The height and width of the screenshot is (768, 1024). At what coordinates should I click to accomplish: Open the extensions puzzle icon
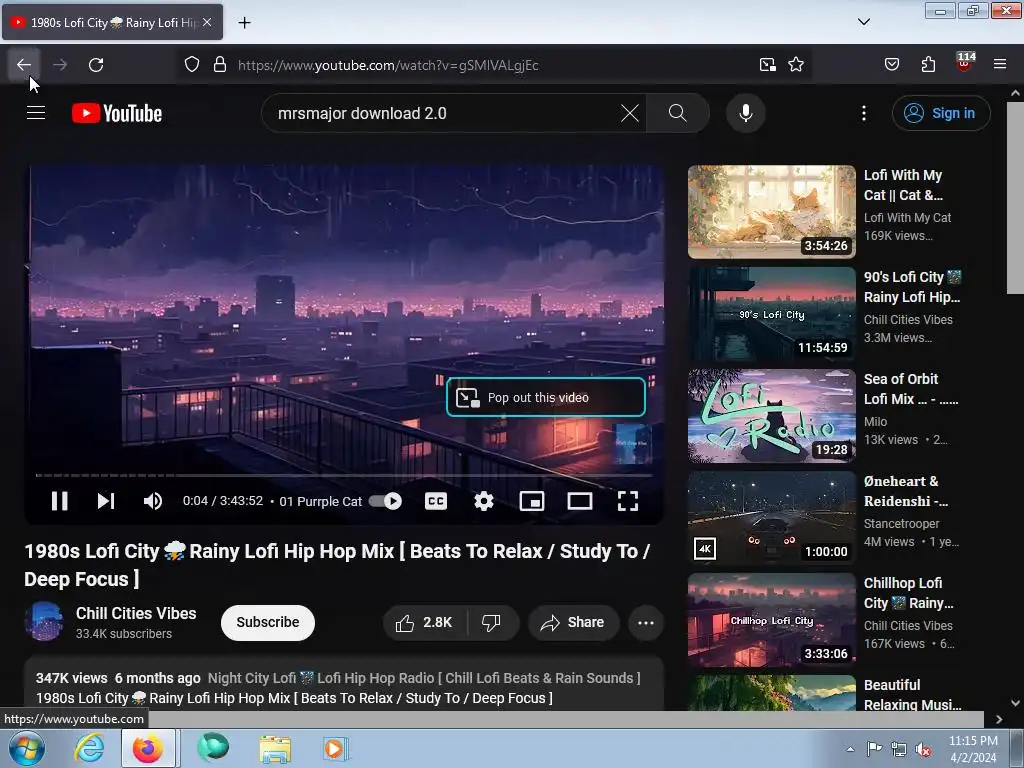[928, 65]
